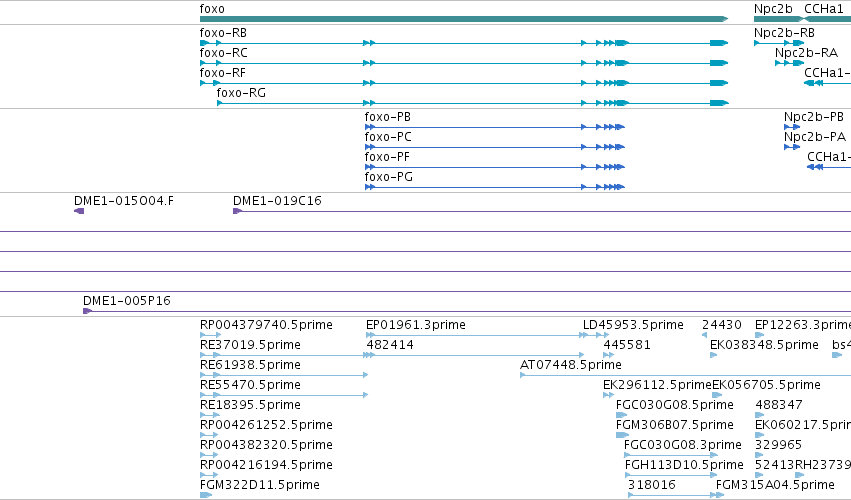Click the 24430 reverse arrow glyph
Viewport: 851px width, 500px height.
[704, 335]
